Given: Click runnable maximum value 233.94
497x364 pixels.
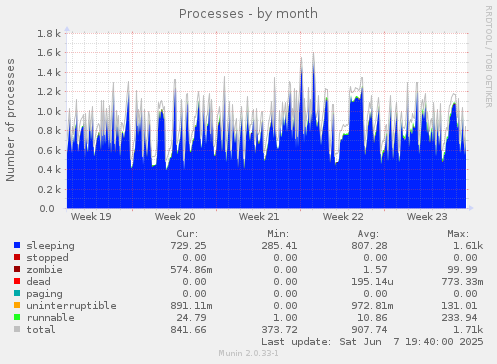Looking at the screenshot, I should coord(459,318).
